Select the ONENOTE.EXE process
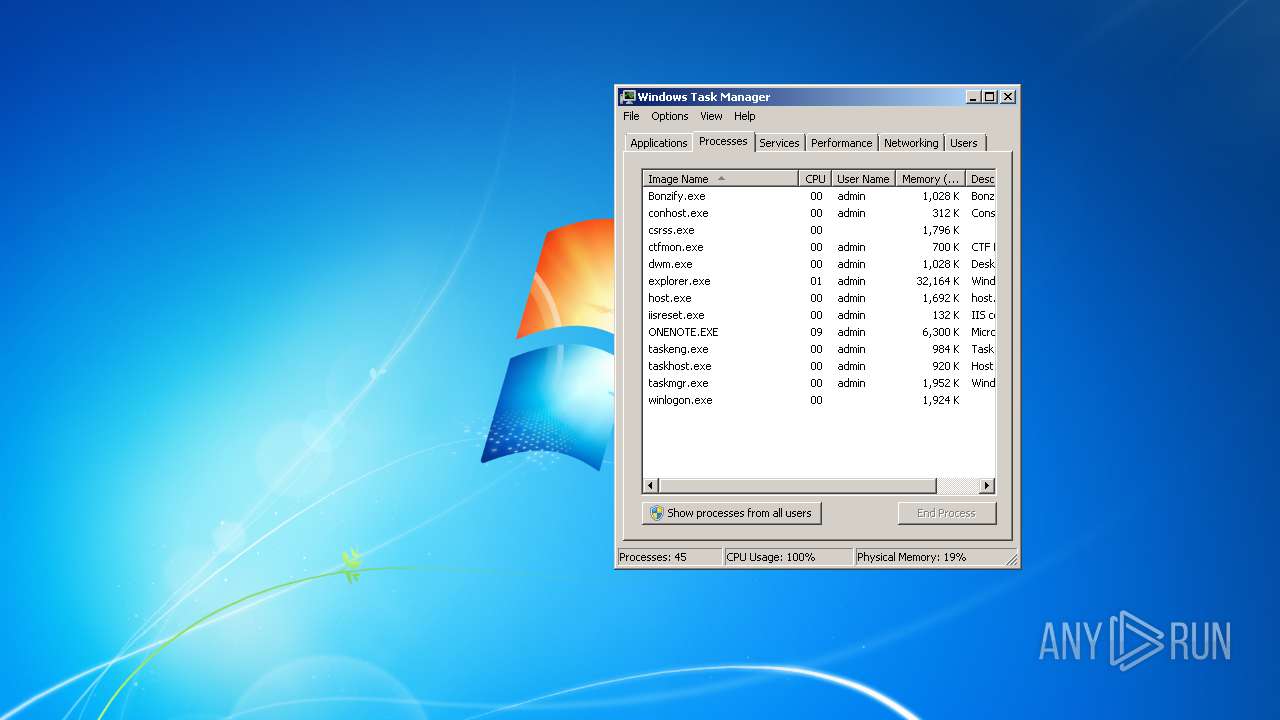 pos(819,332)
